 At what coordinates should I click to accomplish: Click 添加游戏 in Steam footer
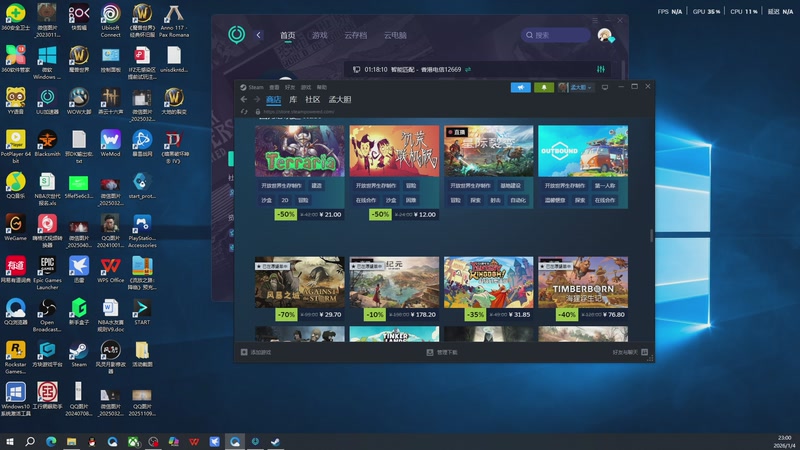coord(256,352)
